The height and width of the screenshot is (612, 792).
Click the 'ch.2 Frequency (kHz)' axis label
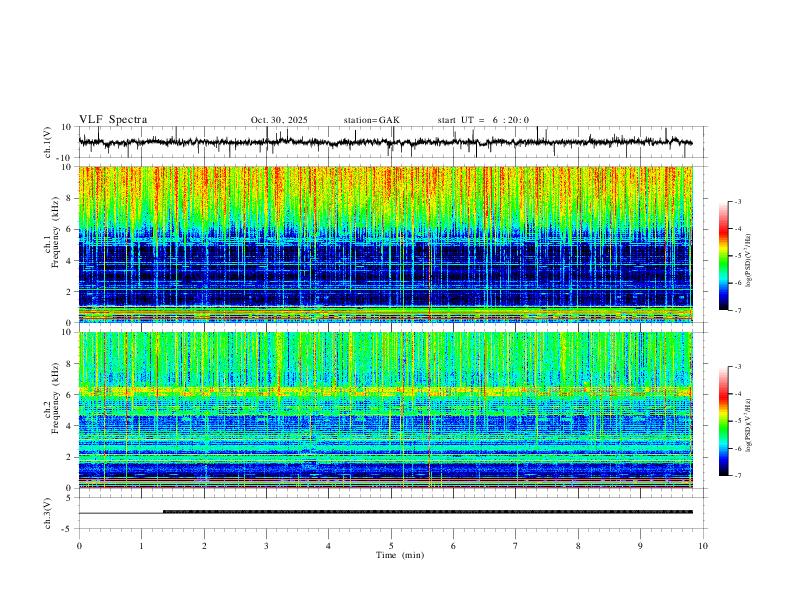[51, 398]
